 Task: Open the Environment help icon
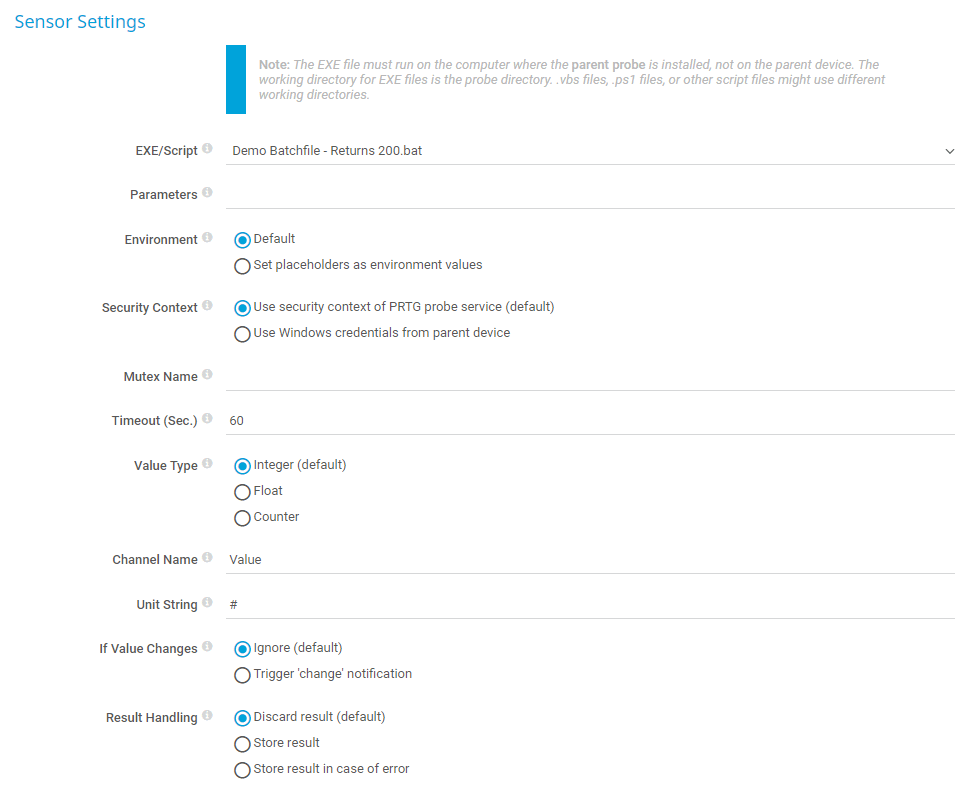pyautogui.click(x=207, y=238)
